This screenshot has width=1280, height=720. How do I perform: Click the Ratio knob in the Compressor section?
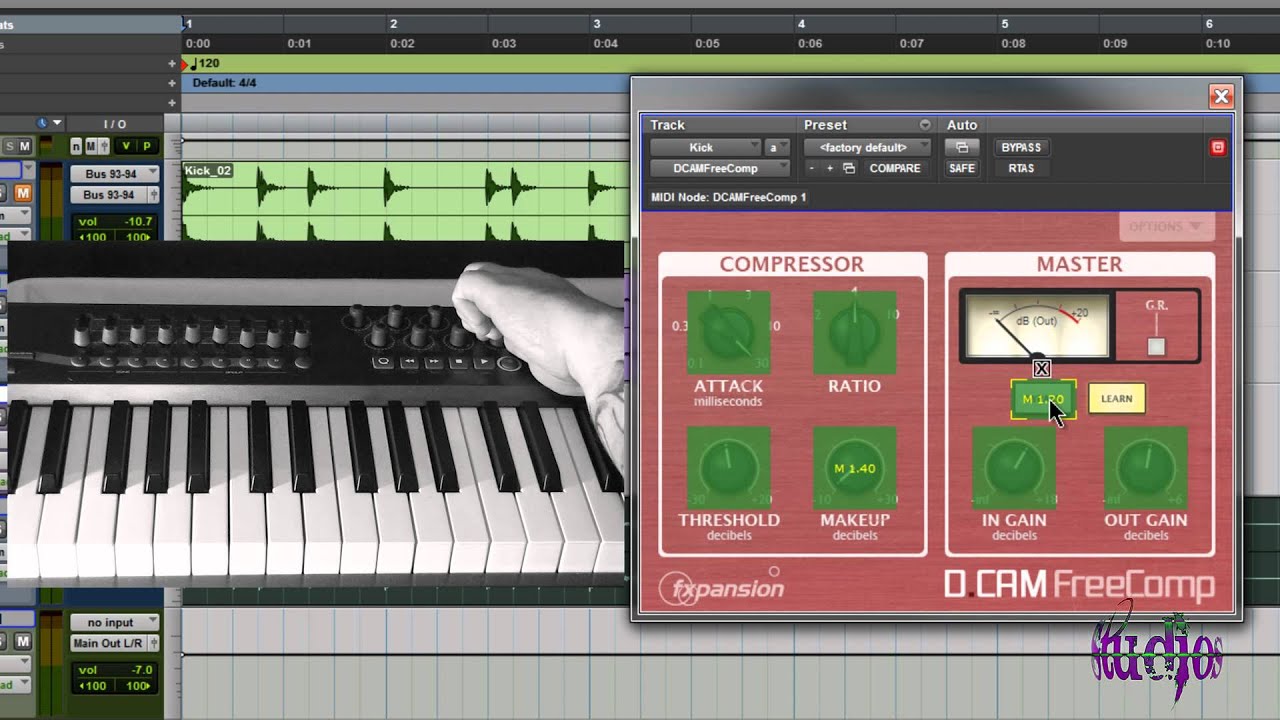click(854, 333)
